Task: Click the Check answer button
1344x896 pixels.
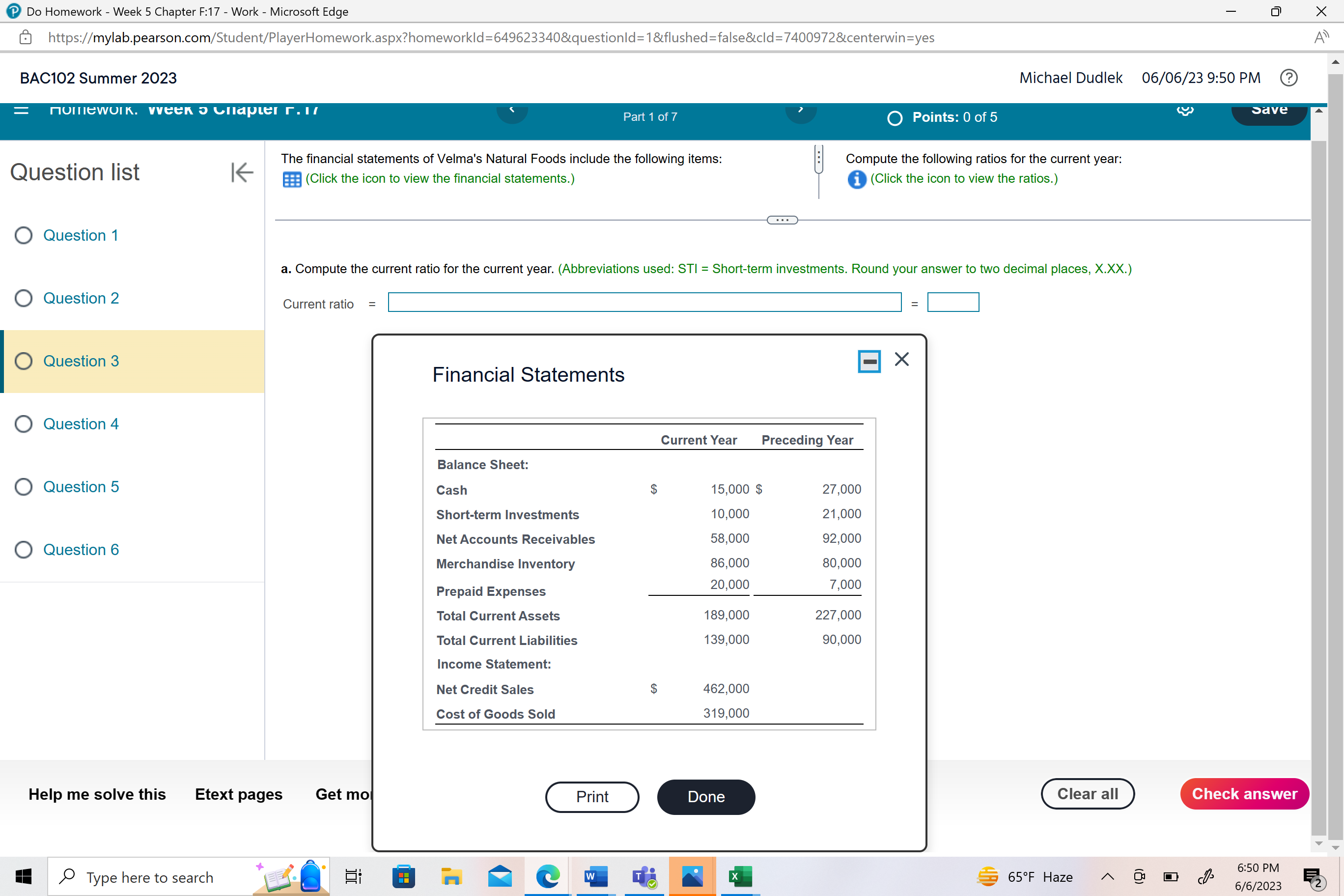Action: tap(1244, 794)
